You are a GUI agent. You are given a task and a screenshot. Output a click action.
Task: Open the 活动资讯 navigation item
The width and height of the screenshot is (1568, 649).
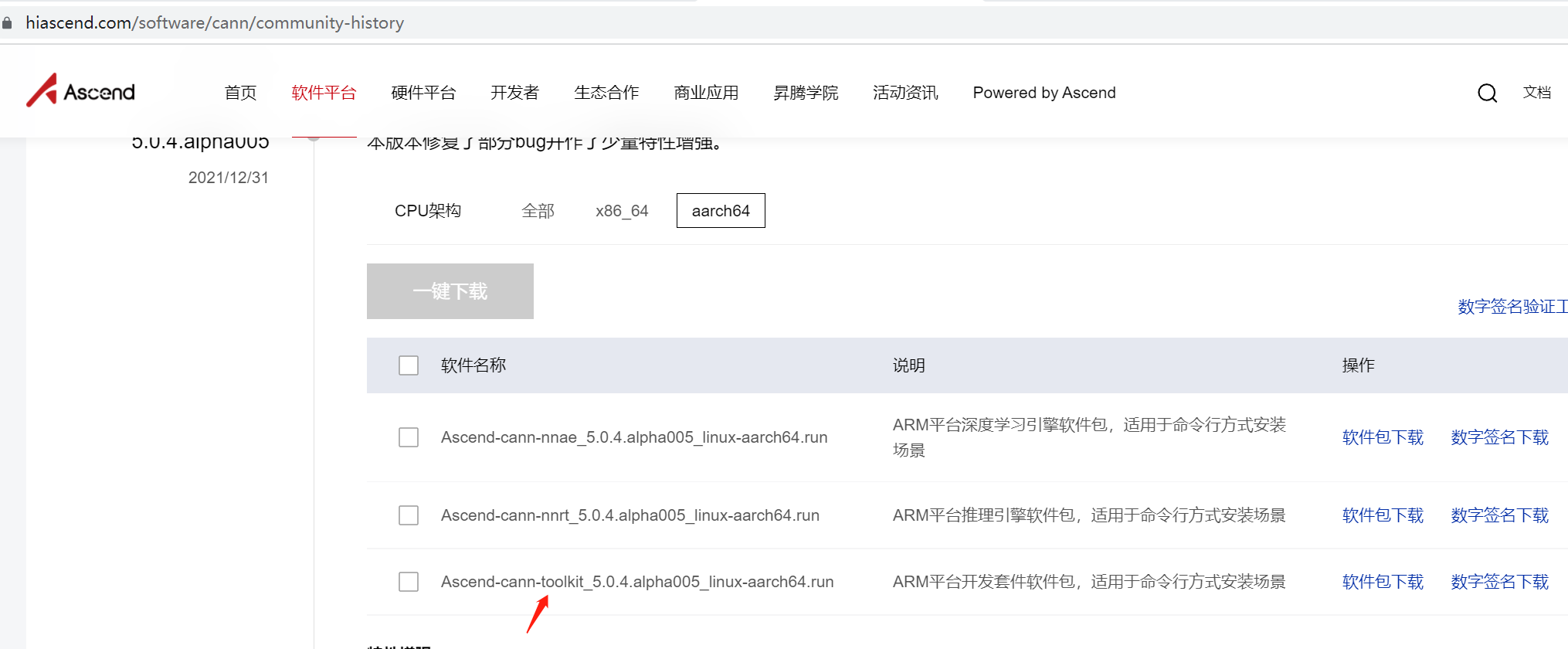click(905, 93)
